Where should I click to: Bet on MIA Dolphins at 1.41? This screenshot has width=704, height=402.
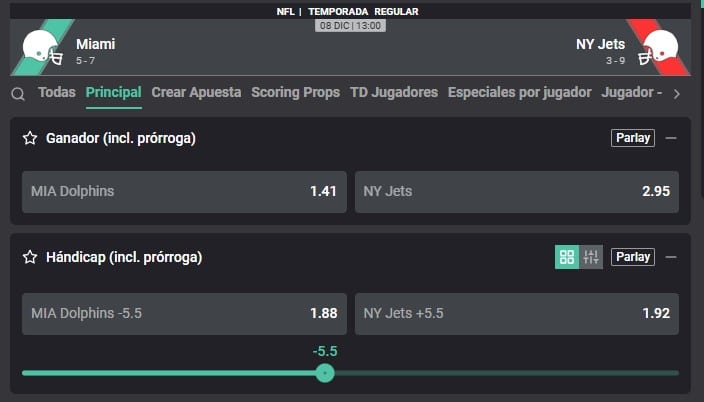[x=184, y=191]
